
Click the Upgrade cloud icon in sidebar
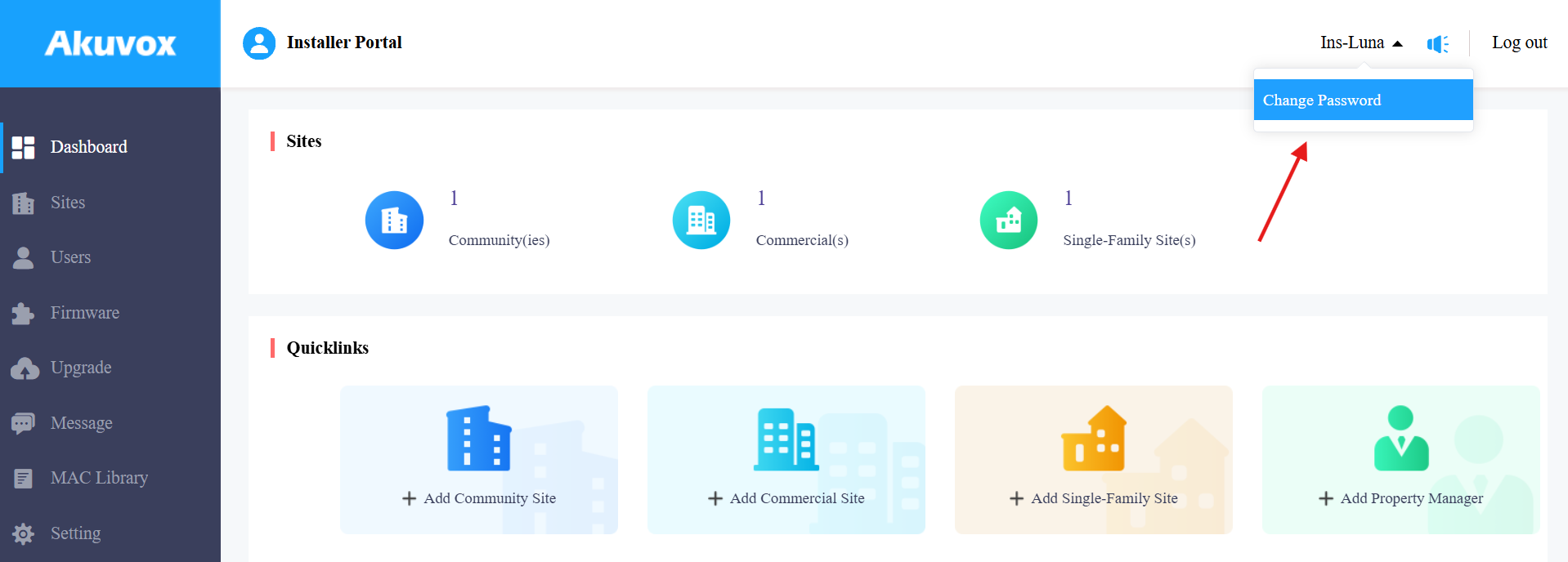pos(25,368)
